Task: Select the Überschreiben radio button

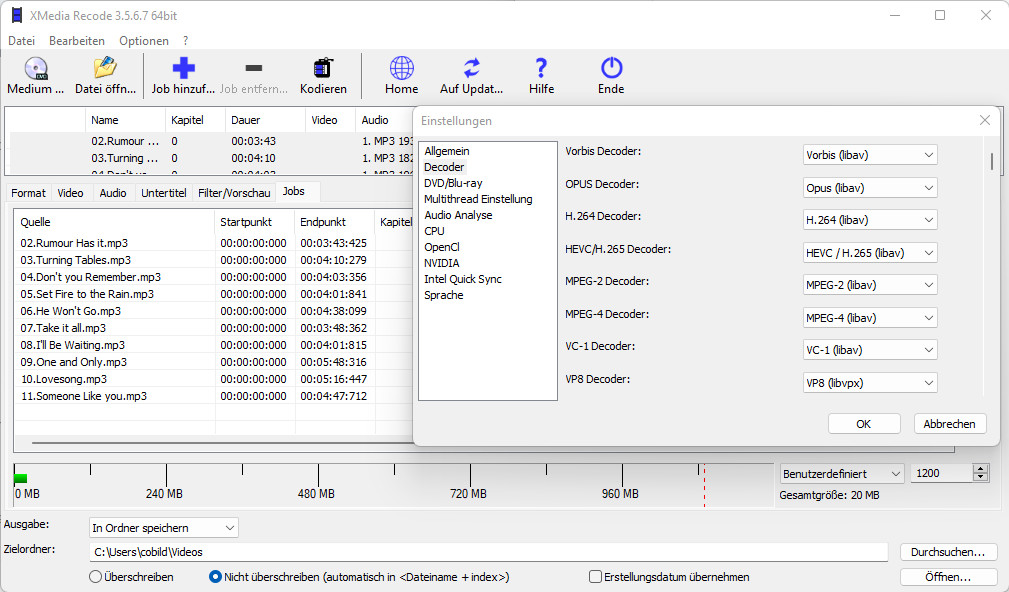Action: 96,576
